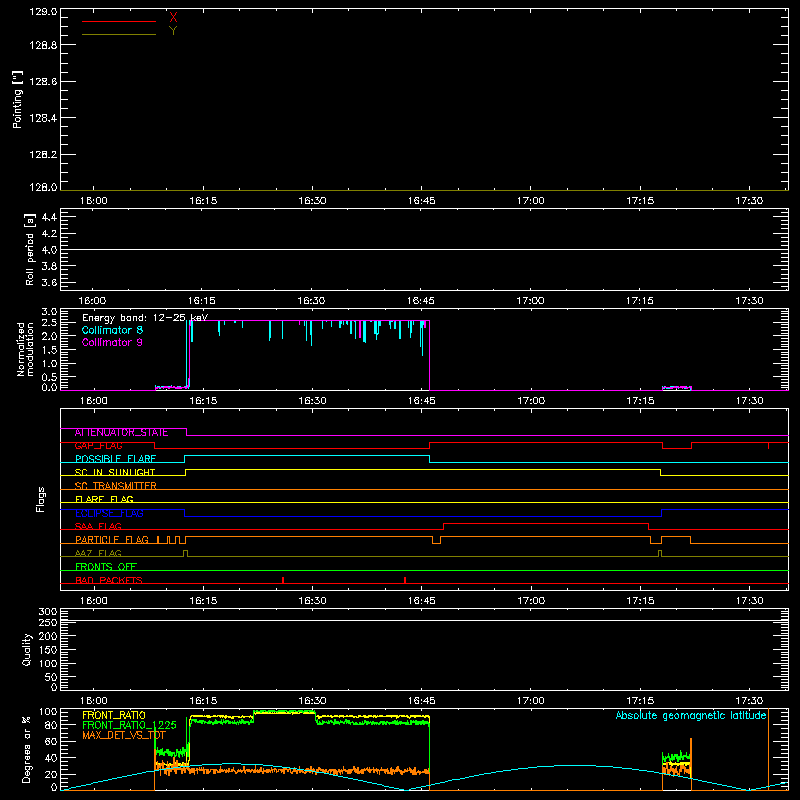Click the FRONT_RATIO_1225 legend entry

(x=129, y=726)
